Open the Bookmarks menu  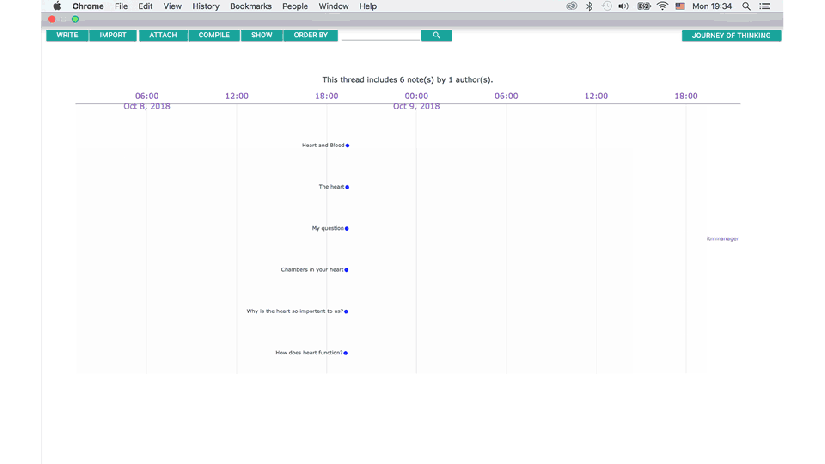250,6
